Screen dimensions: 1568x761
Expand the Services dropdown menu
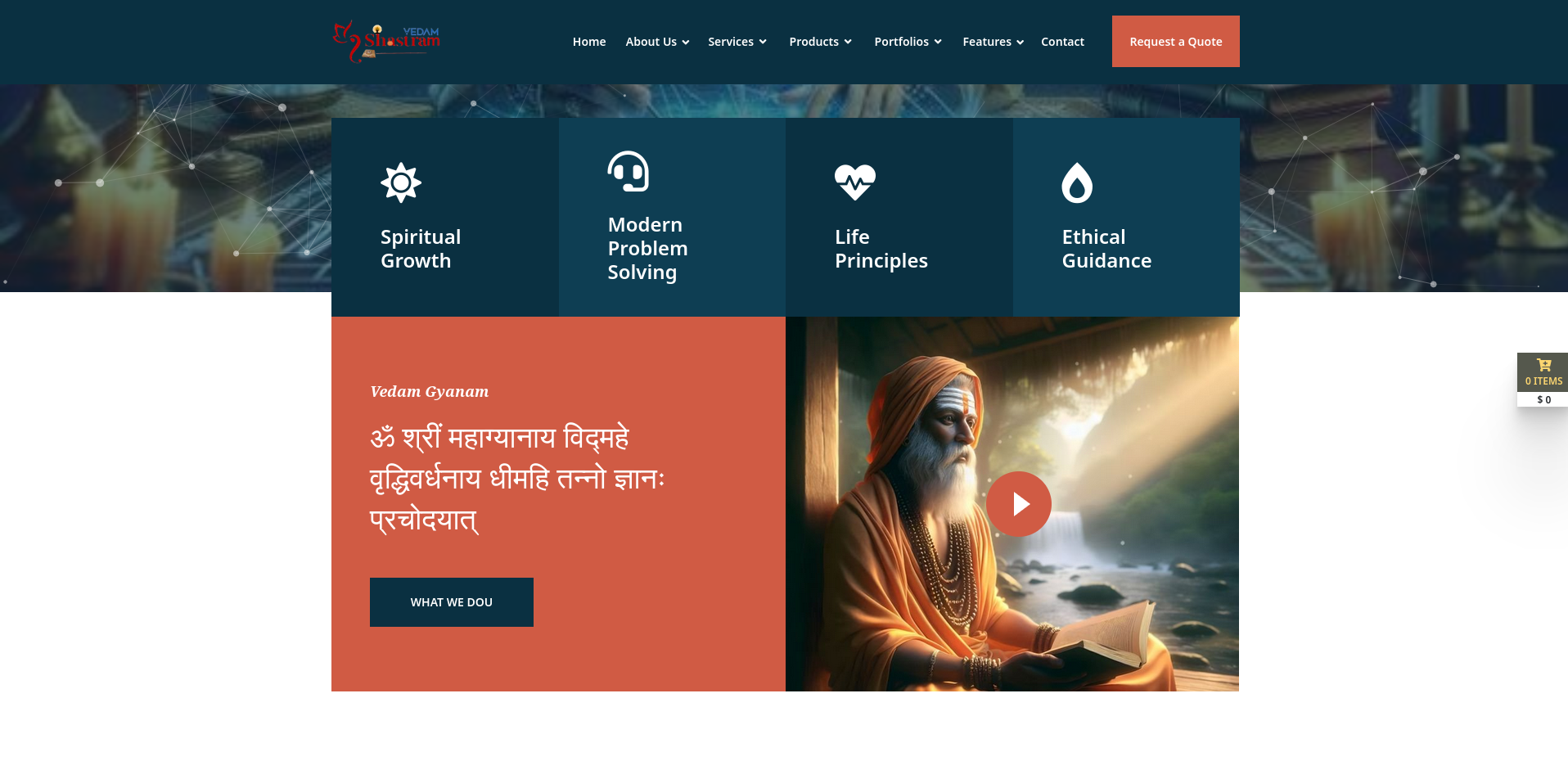(737, 42)
